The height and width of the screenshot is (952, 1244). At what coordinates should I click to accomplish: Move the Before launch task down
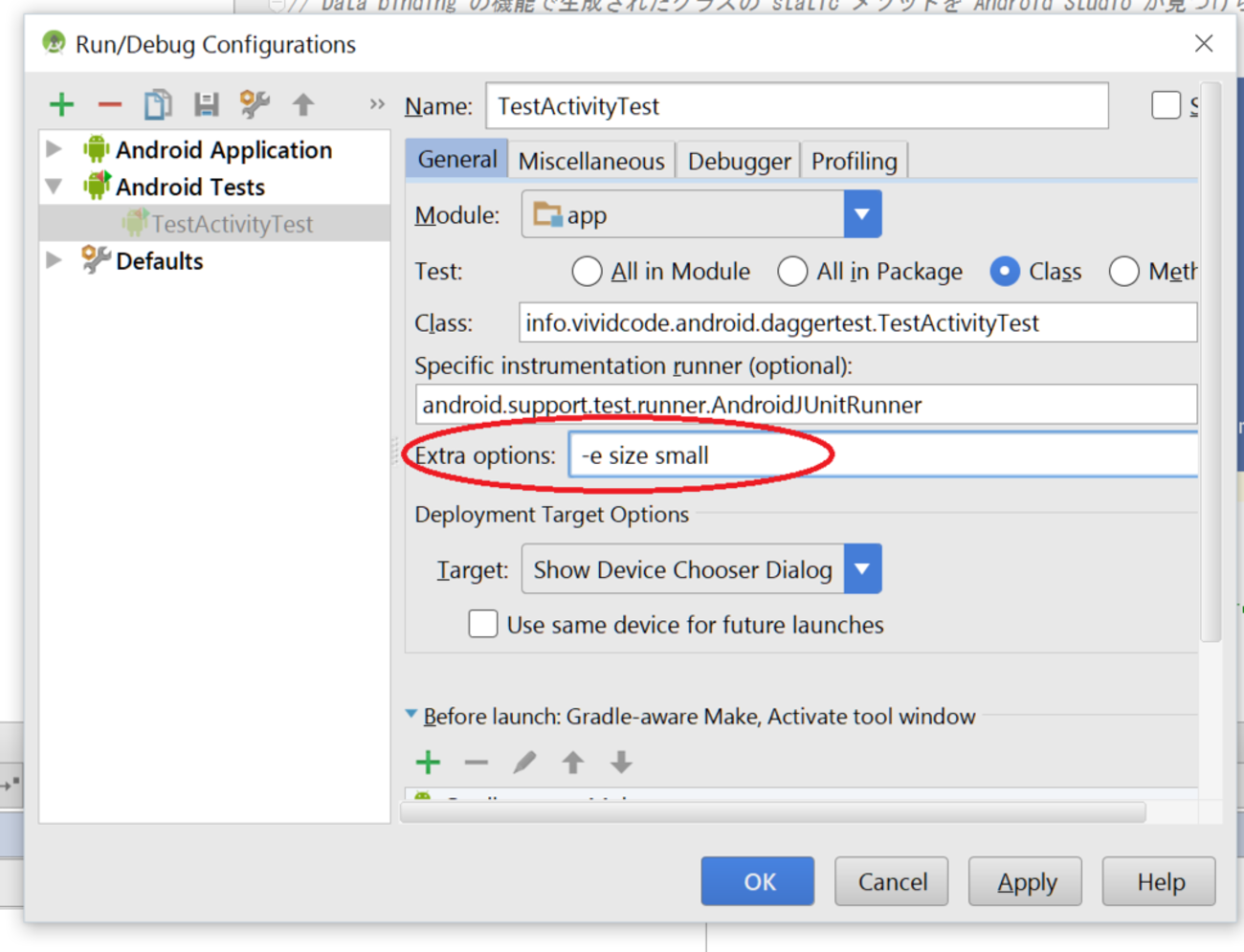[621, 763]
